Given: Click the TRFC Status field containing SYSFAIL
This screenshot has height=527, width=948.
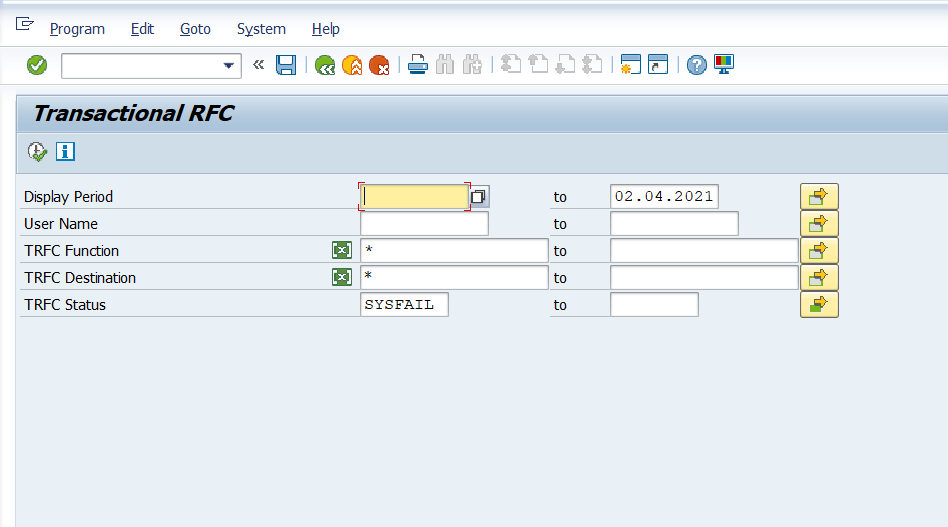Looking at the screenshot, I should click(404, 304).
